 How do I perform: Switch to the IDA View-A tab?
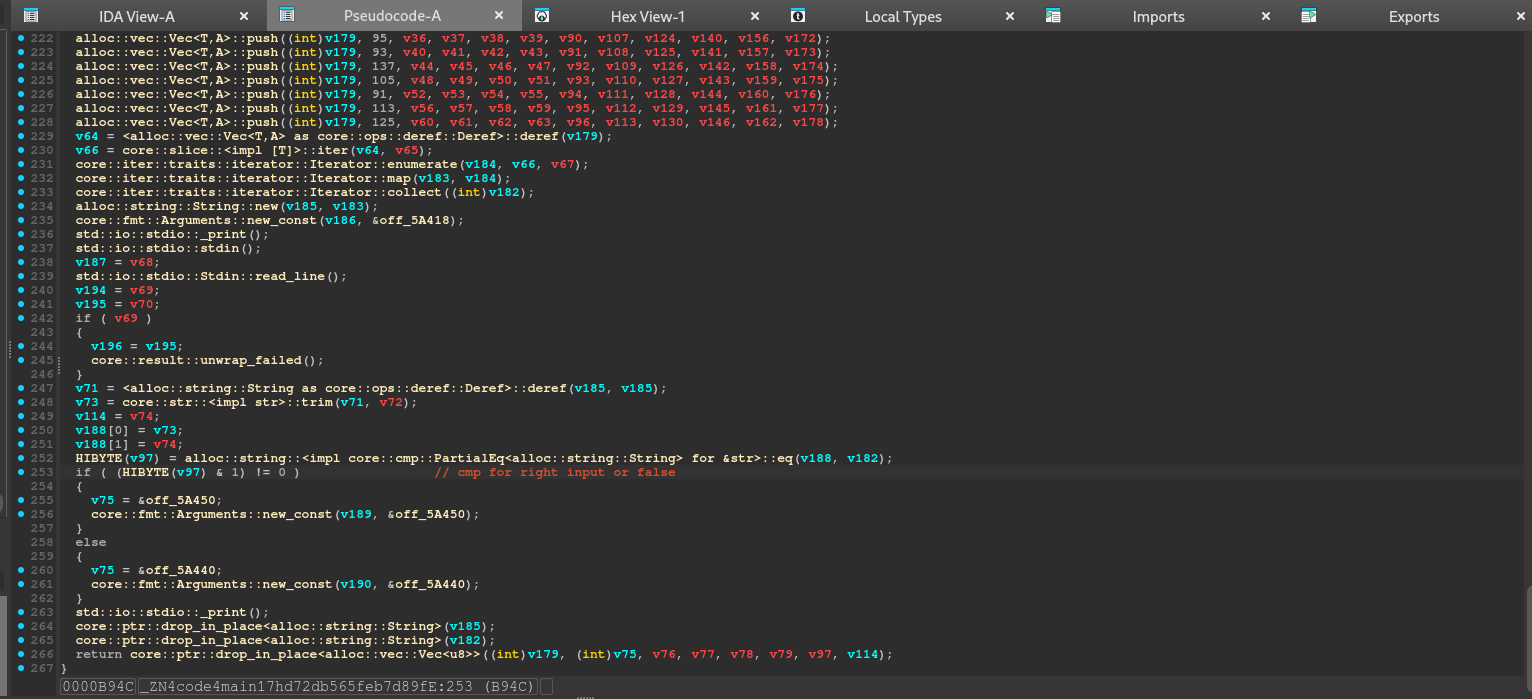point(136,16)
